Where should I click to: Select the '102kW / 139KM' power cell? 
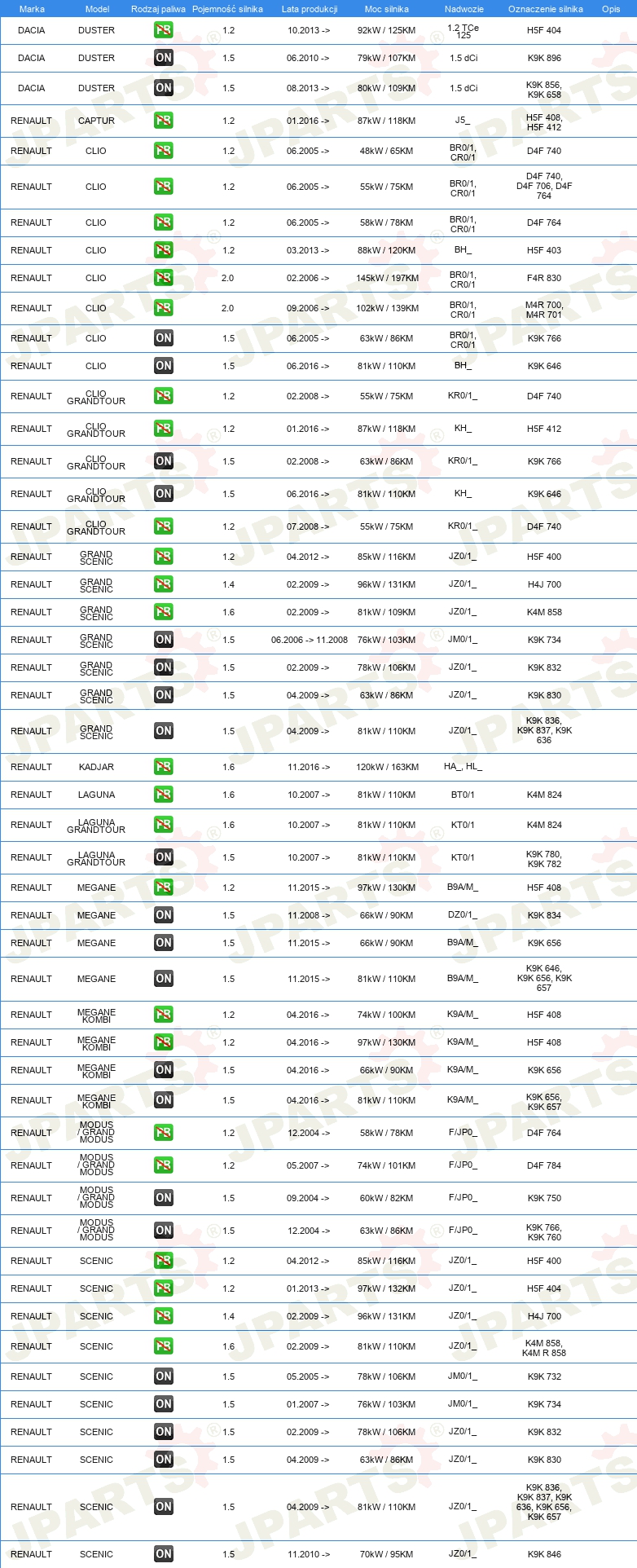[x=387, y=308]
